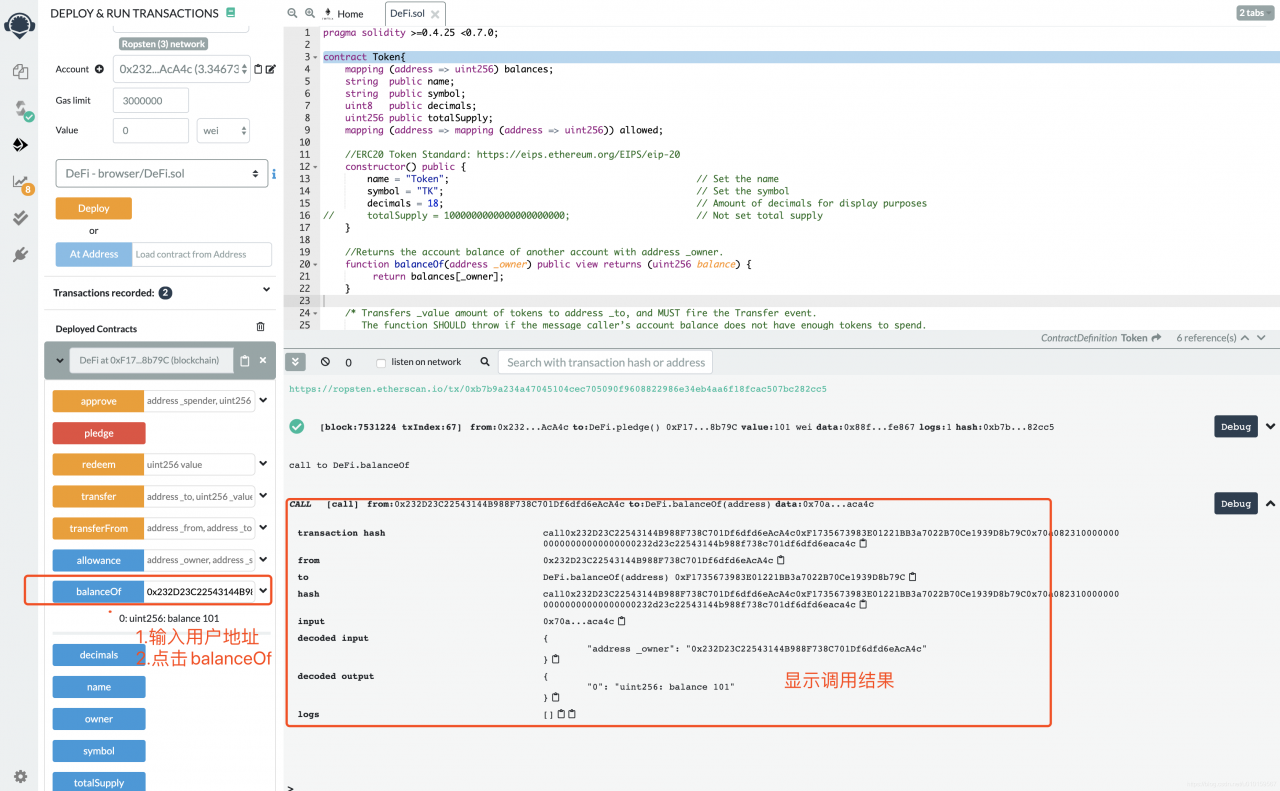Click the info icon beside the contract selector
1280x791 pixels.
pos(274,174)
